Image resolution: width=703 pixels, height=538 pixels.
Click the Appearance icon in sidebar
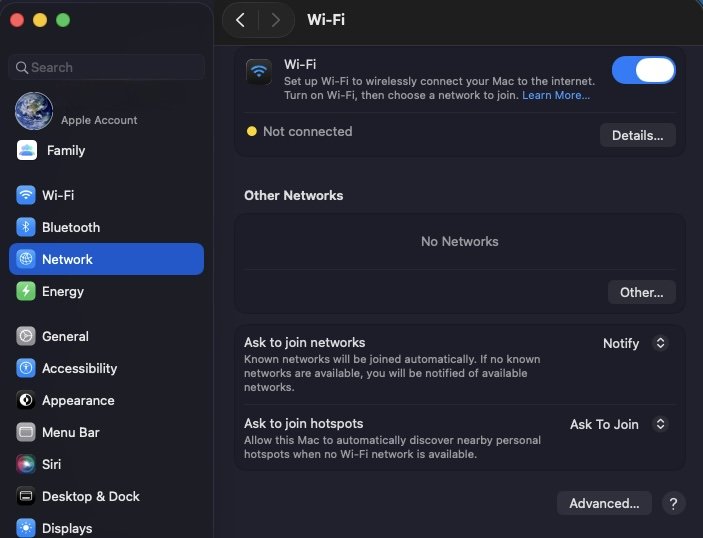[x=26, y=400]
